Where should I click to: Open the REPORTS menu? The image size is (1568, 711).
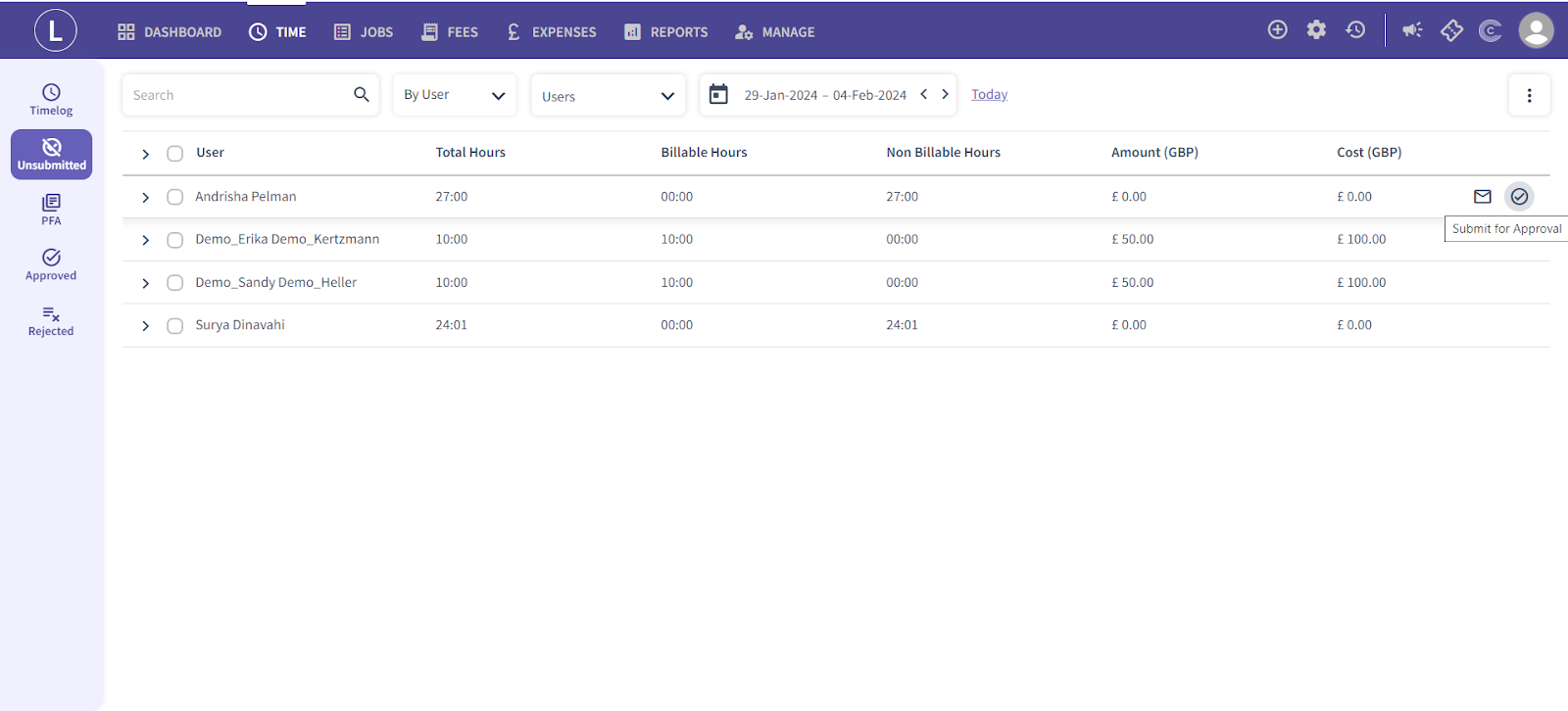[x=665, y=31]
